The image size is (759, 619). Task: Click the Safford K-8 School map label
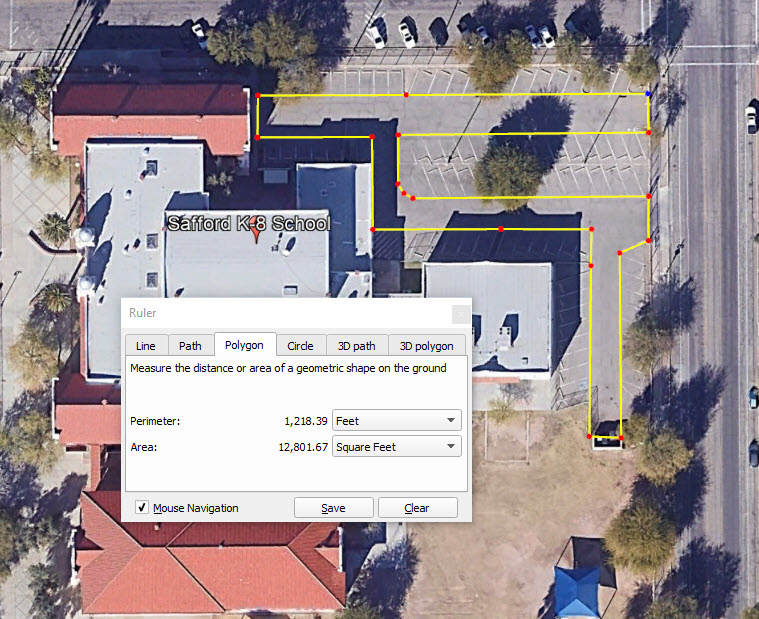tap(249, 223)
